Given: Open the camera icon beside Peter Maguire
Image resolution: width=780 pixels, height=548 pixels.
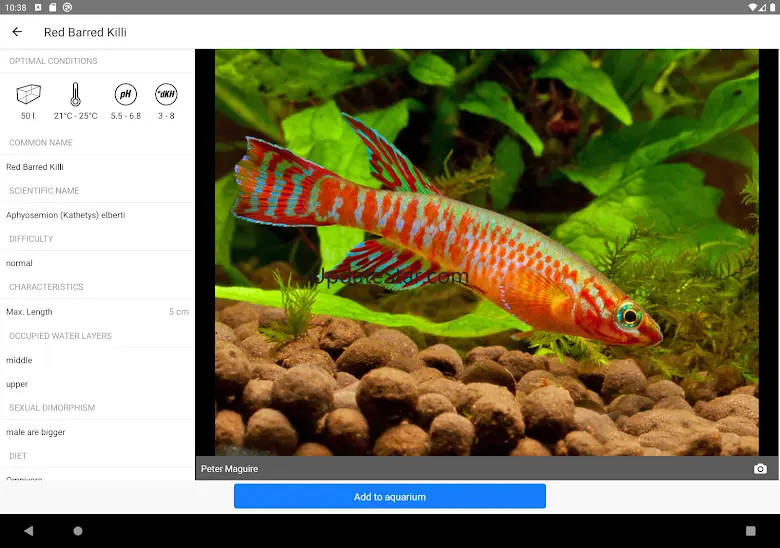Looking at the screenshot, I should [760, 468].
